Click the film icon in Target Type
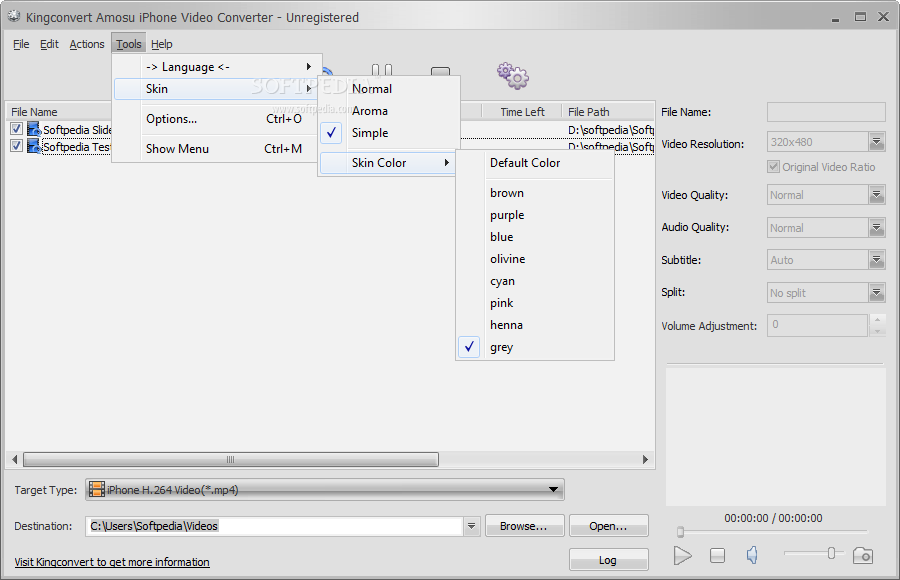Screen dimensions: 900x580 (97, 489)
